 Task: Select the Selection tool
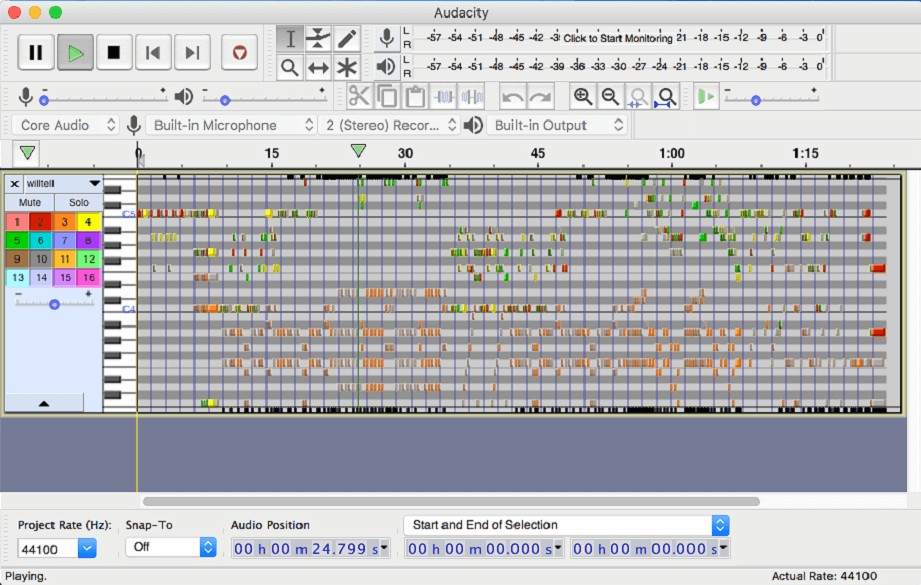[290, 37]
